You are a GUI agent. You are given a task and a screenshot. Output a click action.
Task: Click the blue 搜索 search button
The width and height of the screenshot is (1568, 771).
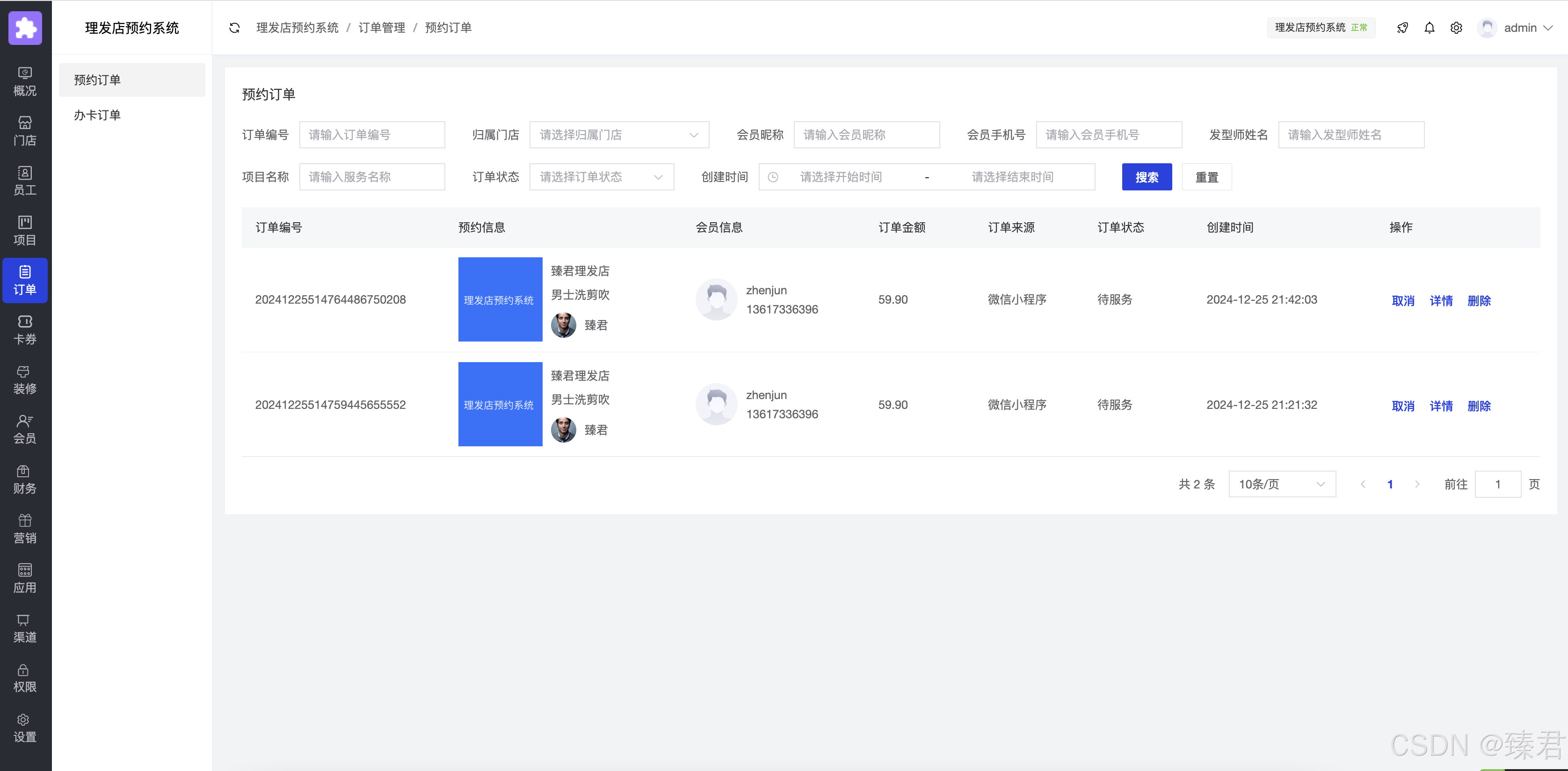click(x=1147, y=177)
